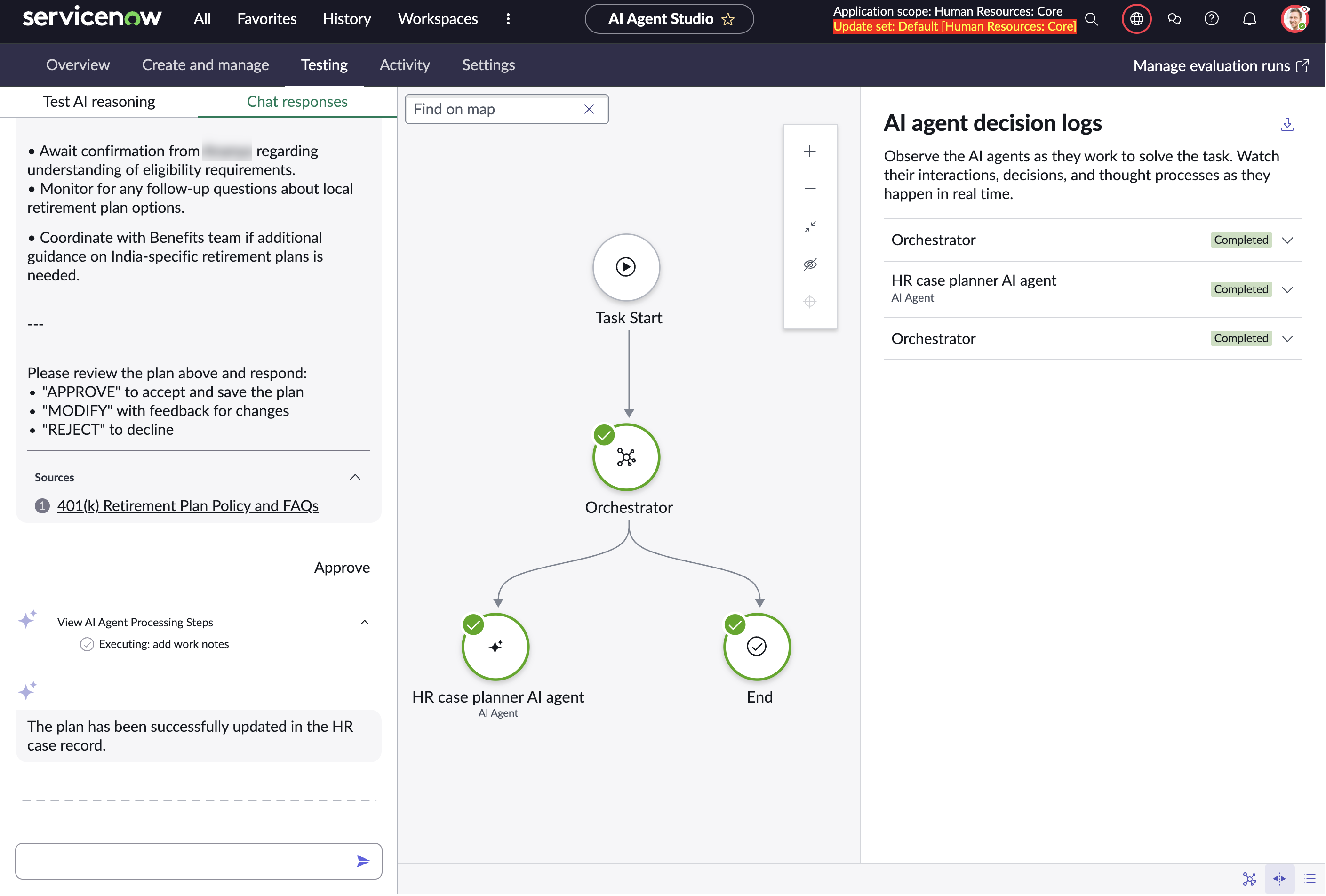Zoom in on the map with plus icon
This screenshot has width=1326, height=896.
coord(809,151)
